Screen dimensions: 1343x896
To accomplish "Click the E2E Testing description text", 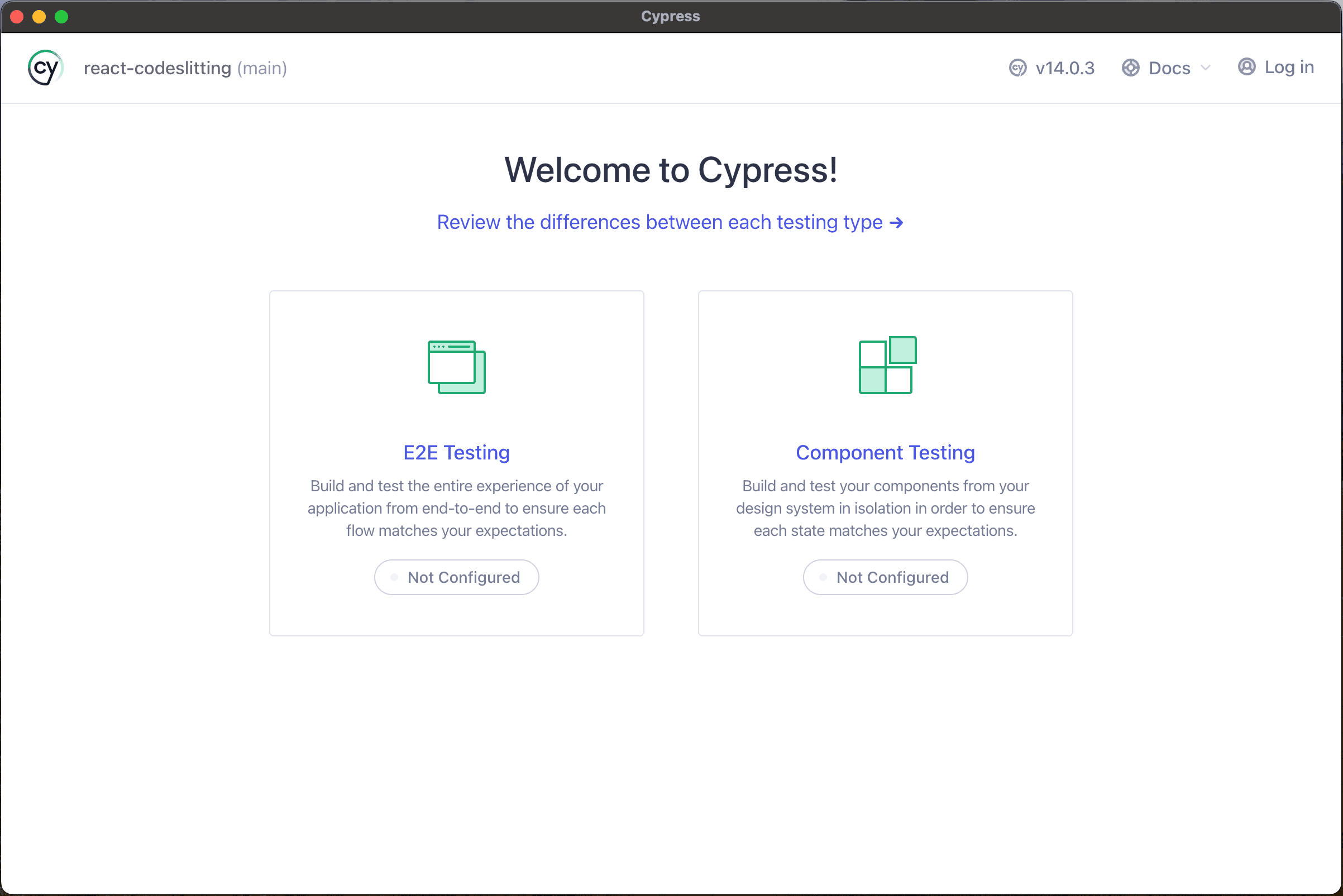I will tap(457, 508).
